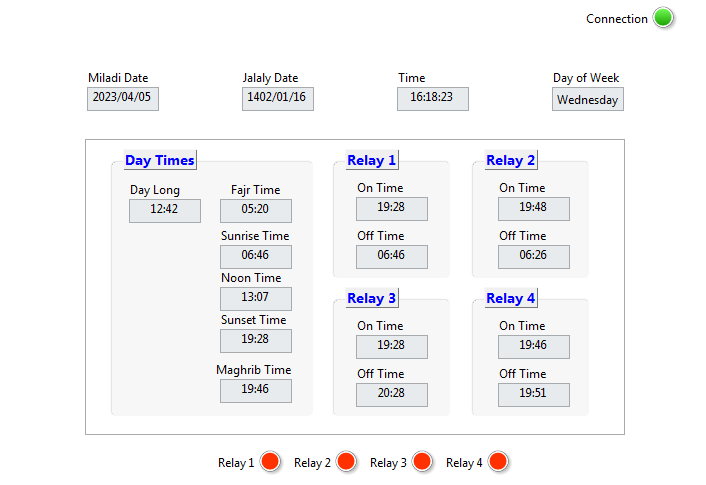Click the Time field showing 16:18:23
706x485 pixels.
coord(433,99)
